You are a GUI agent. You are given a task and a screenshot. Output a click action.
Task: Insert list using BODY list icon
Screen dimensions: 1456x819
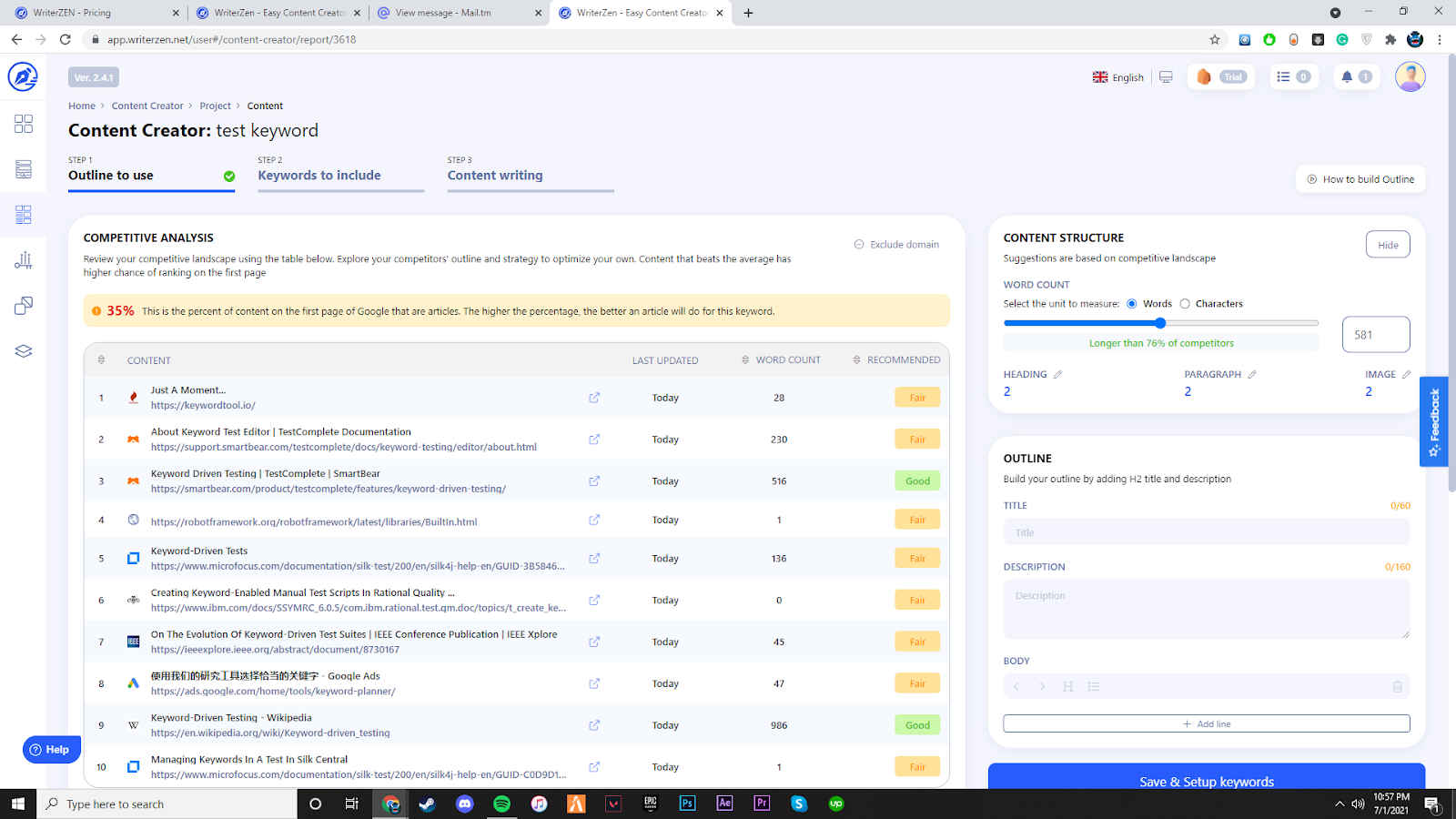(x=1094, y=687)
